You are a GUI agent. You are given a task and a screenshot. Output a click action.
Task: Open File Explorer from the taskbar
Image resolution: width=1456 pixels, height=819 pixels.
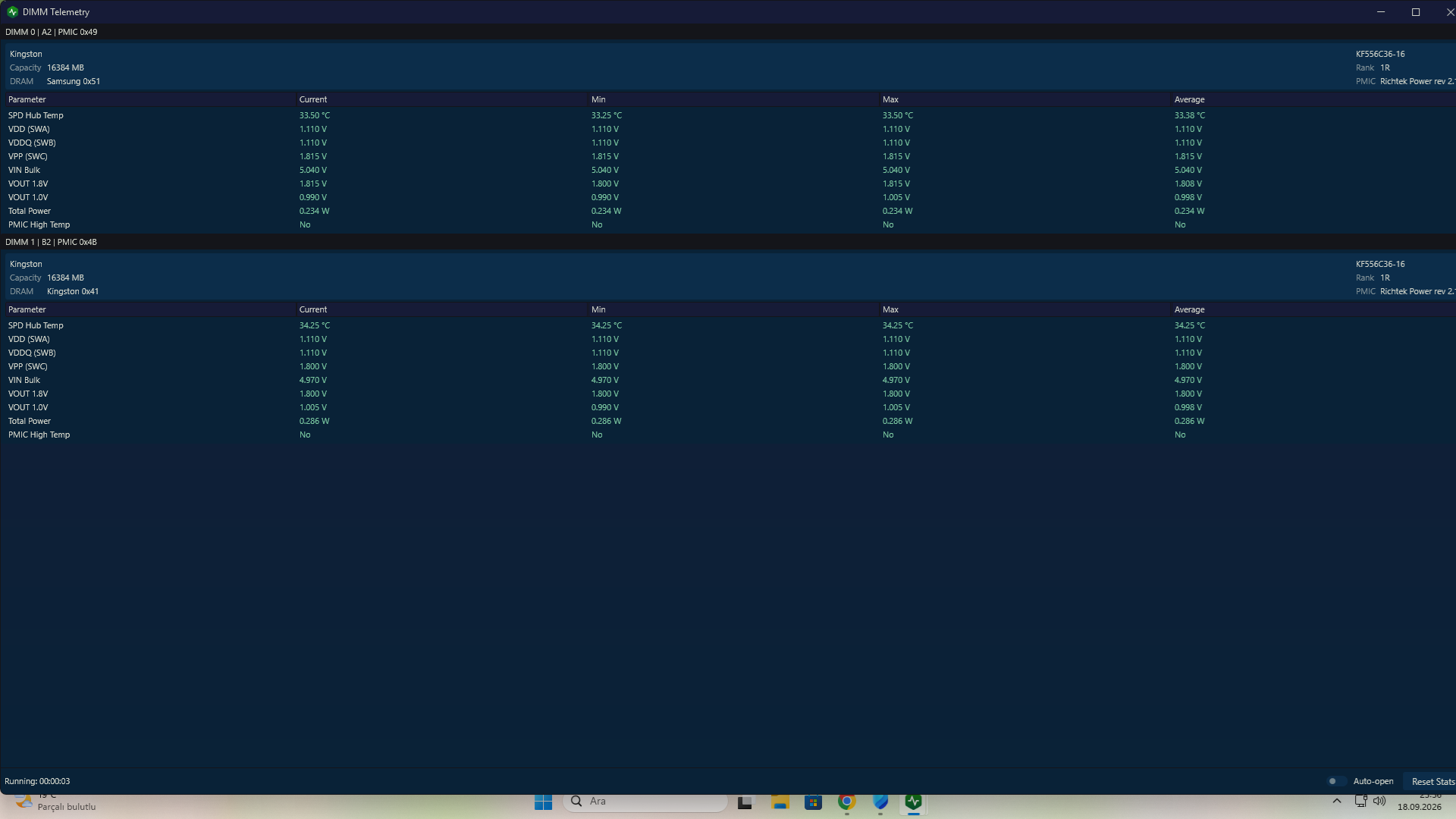tap(780, 802)
